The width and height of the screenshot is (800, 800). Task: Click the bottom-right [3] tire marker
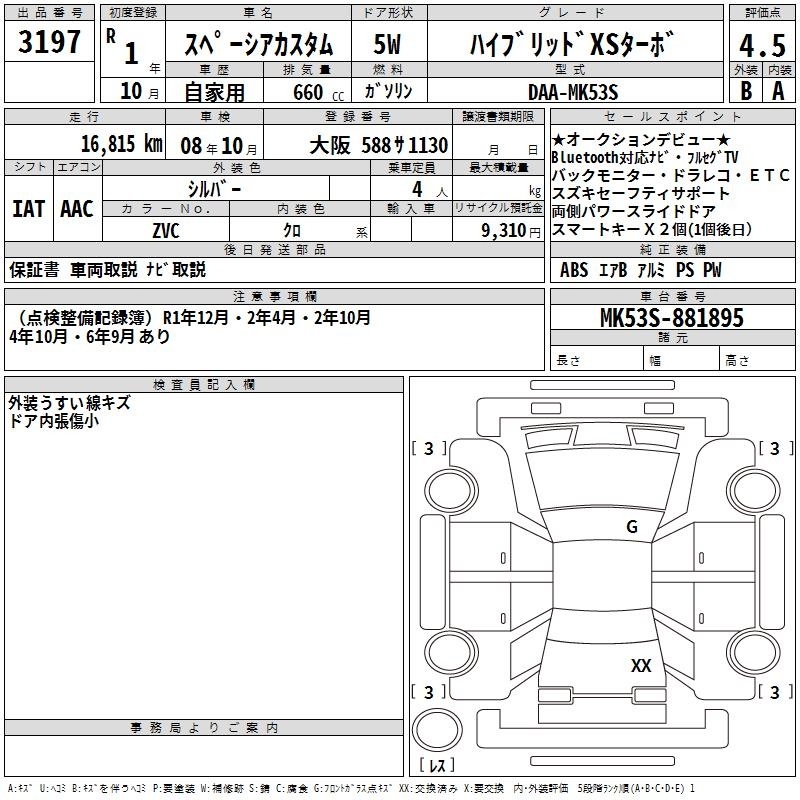pos(775,692)
